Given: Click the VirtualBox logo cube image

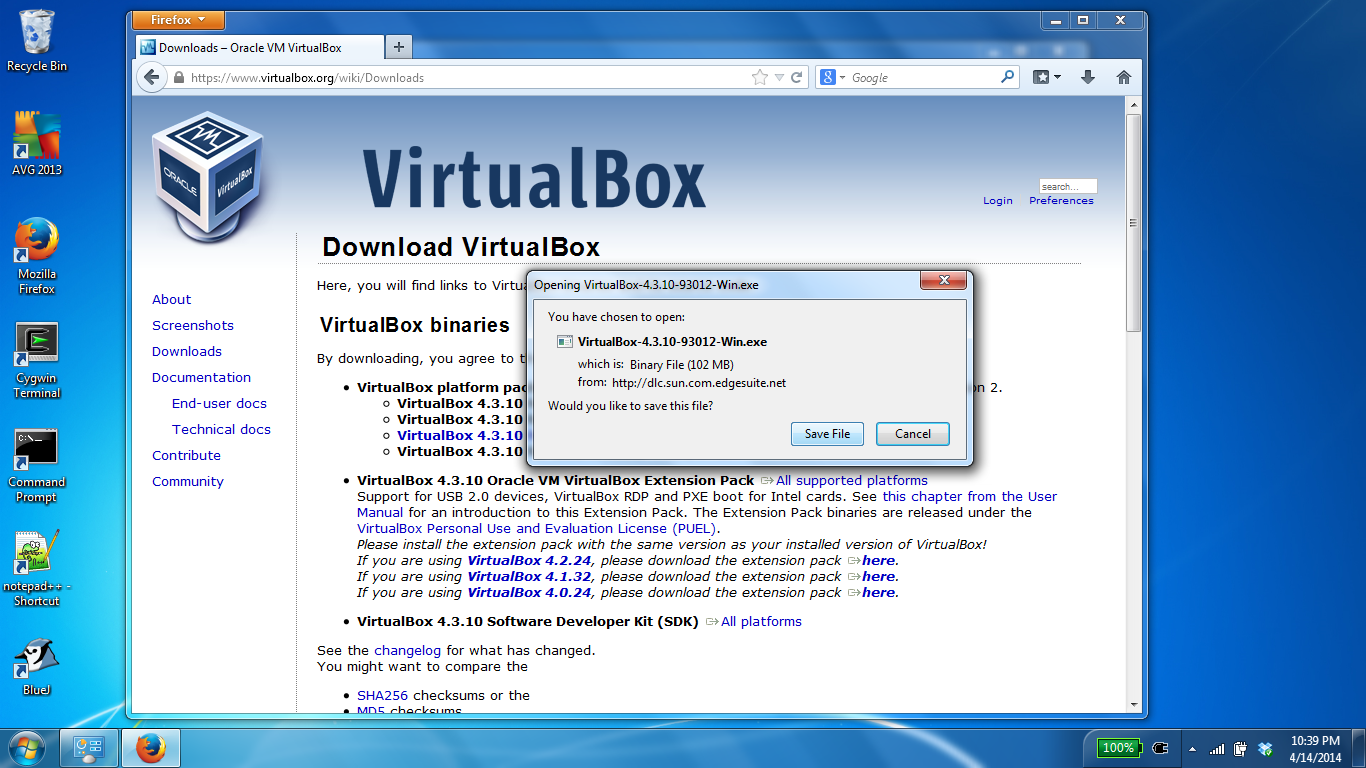Looking at the screenshot, I should pos(208,177).
